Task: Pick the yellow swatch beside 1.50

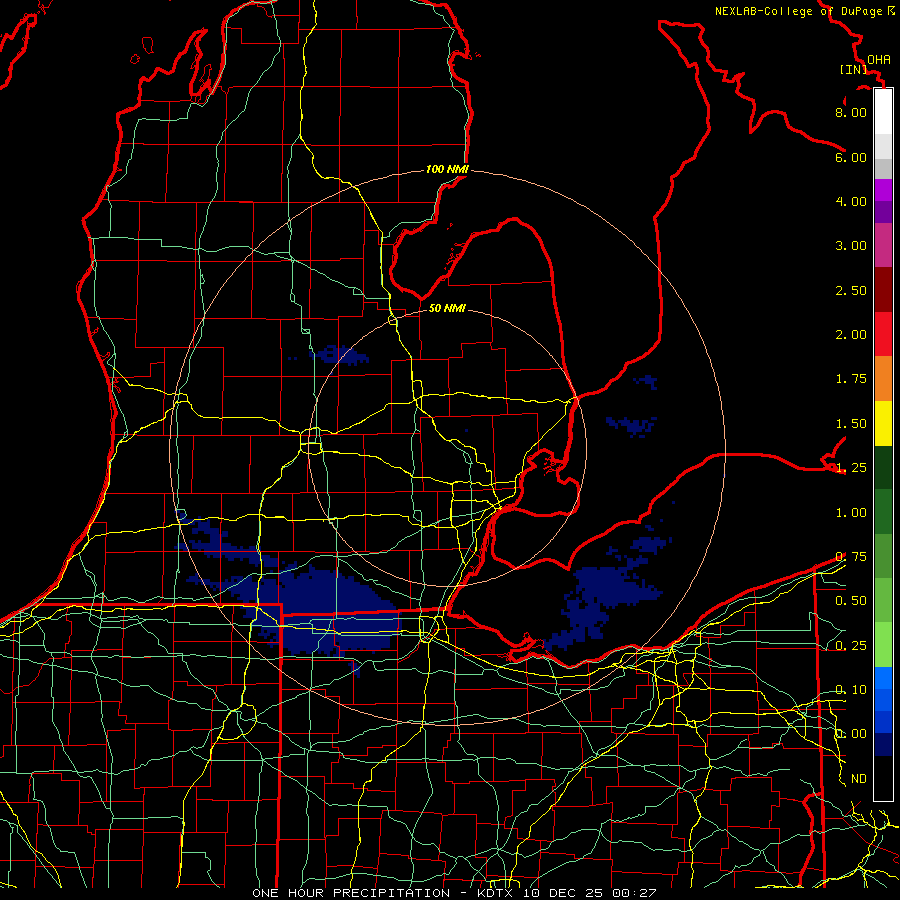Action: (883, 423)
